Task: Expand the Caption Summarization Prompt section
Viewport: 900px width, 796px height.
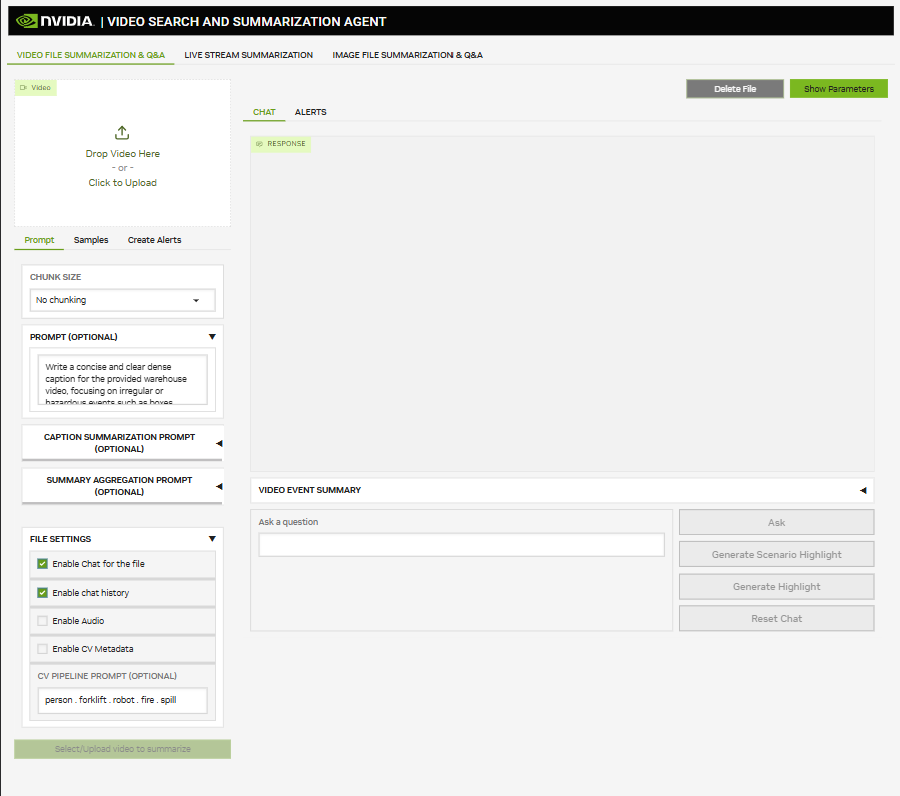Action: pos(218,442)
